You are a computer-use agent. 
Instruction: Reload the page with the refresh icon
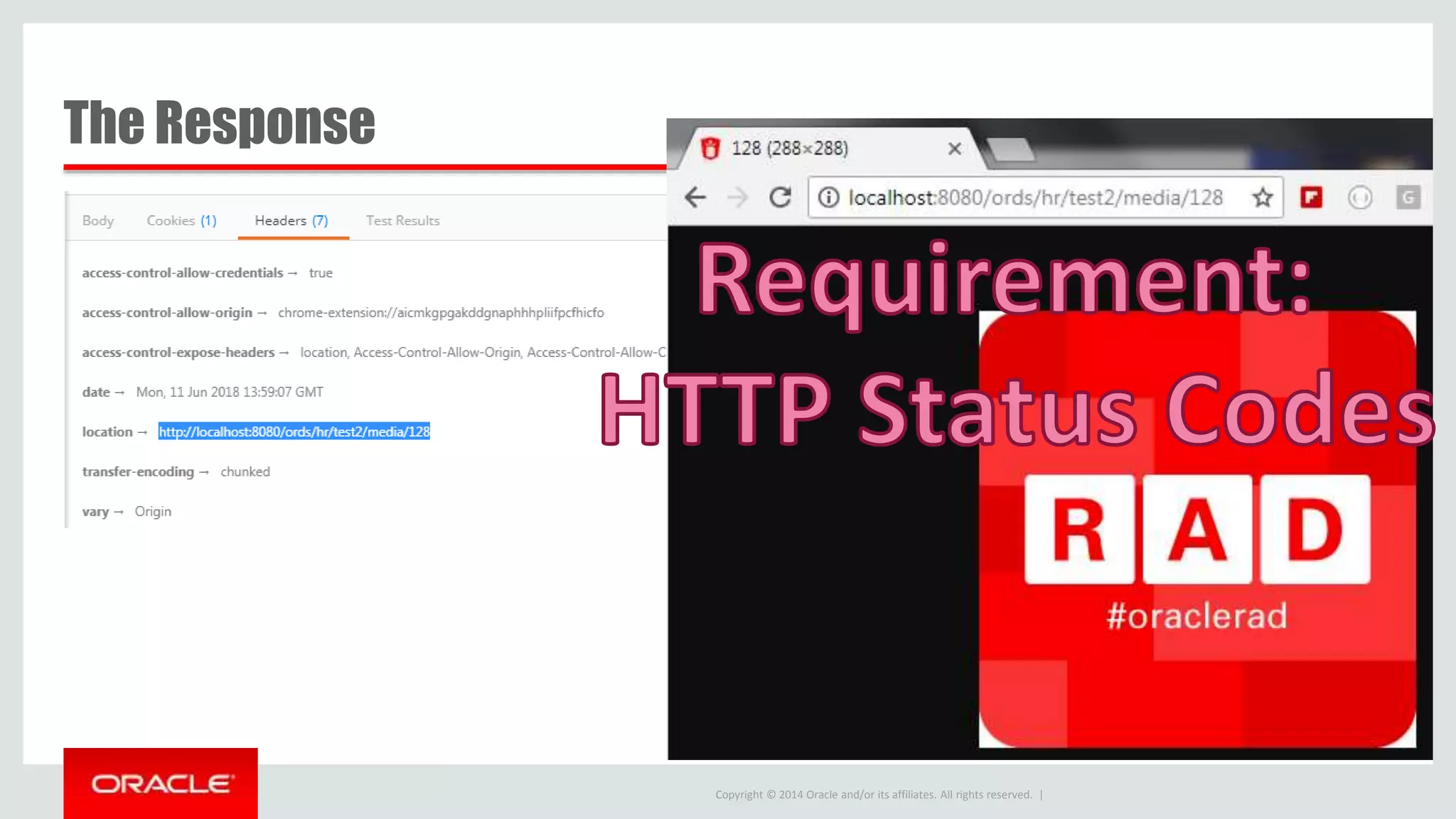pos(781,197)
